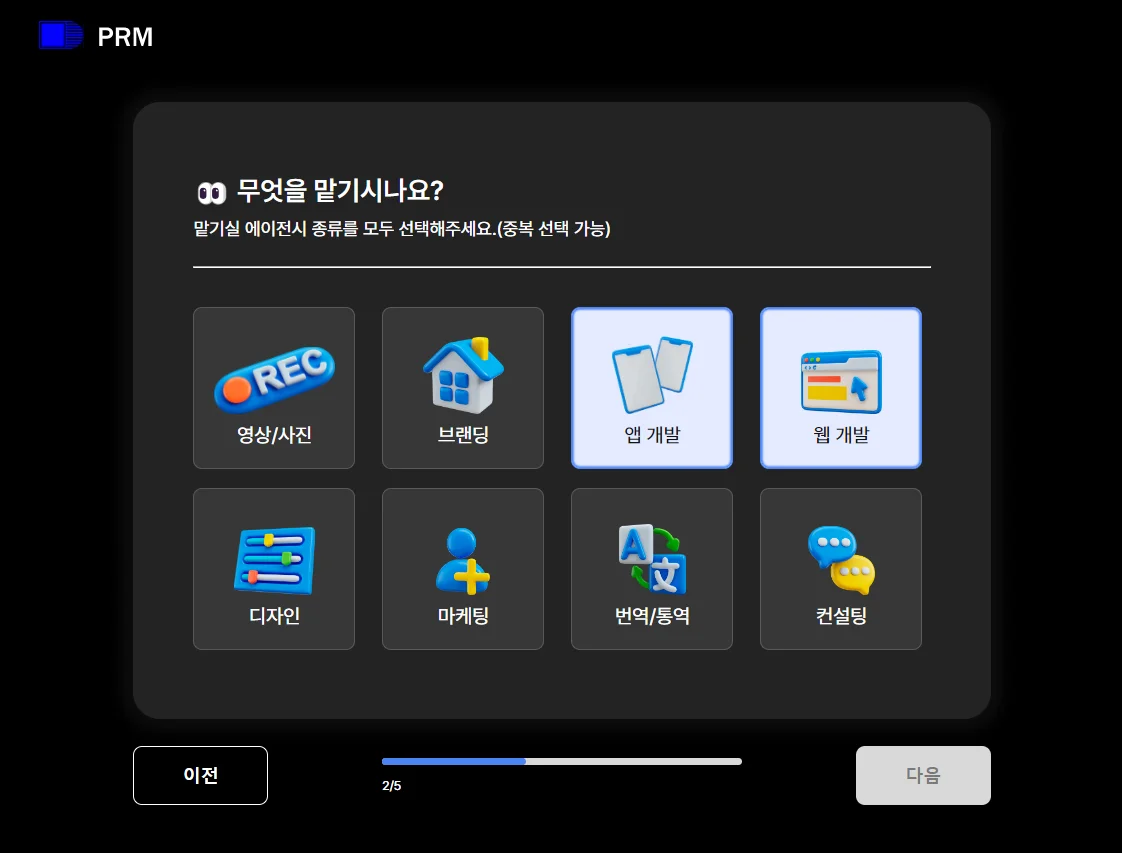Enable the 마케팅 label option
1122x853 pixels.
click(463, 616)
